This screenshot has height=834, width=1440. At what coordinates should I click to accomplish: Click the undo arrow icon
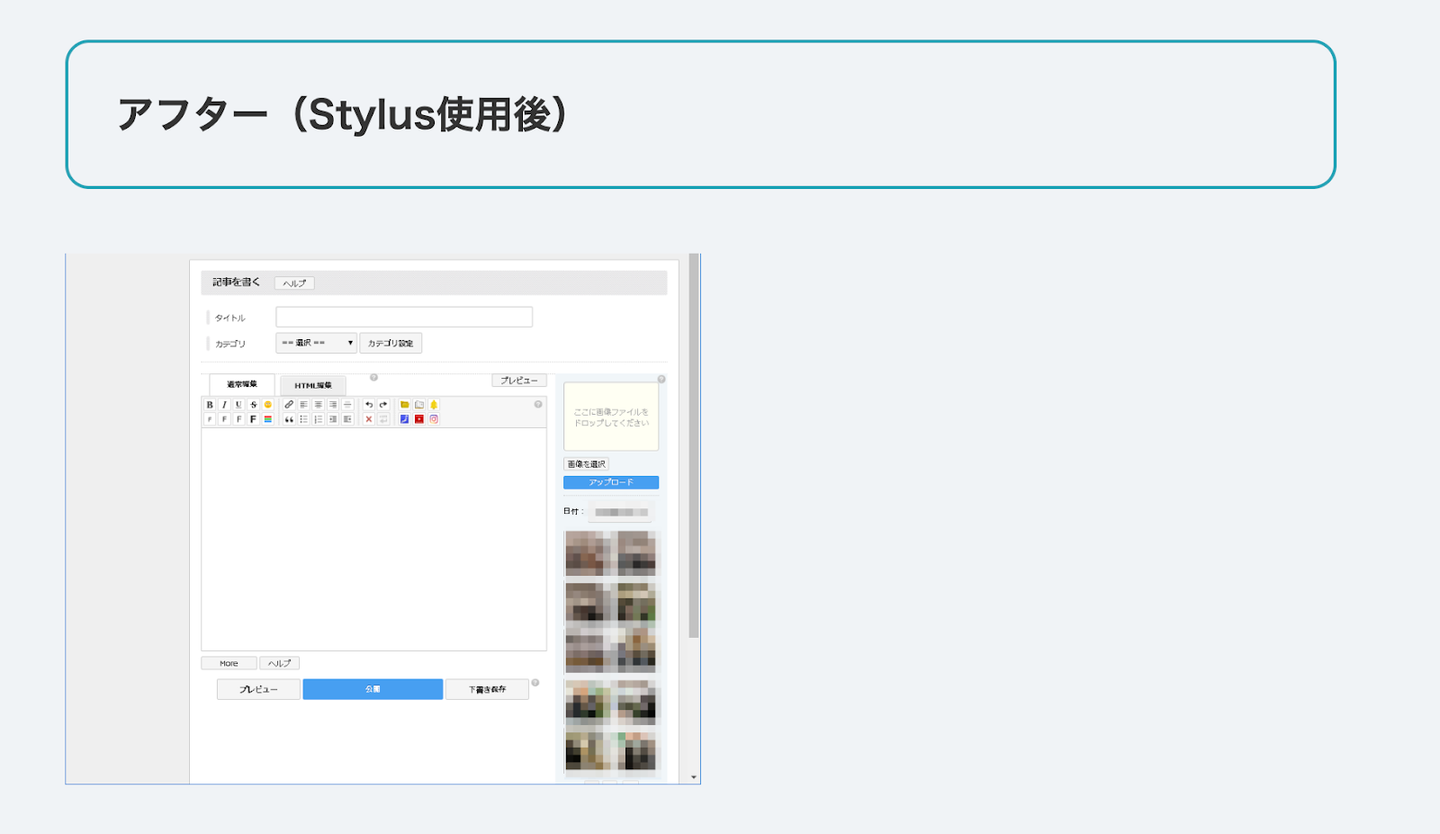369,404
